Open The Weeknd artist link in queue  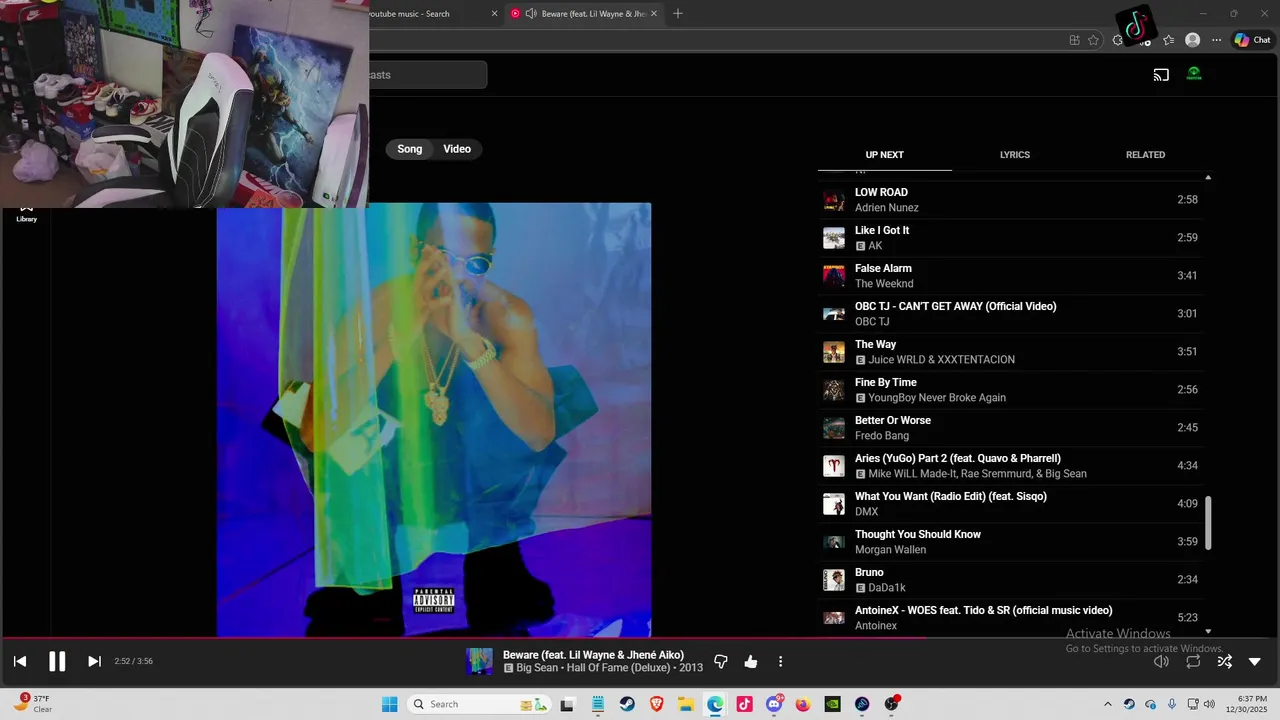tap(886, 284)
